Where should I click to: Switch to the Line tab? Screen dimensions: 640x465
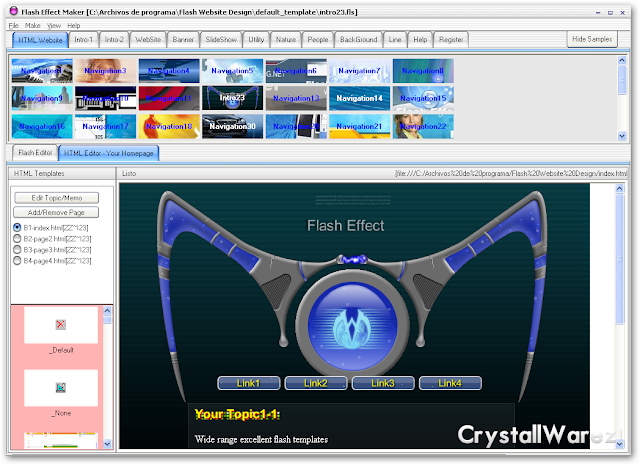click(x=395, y=40)
